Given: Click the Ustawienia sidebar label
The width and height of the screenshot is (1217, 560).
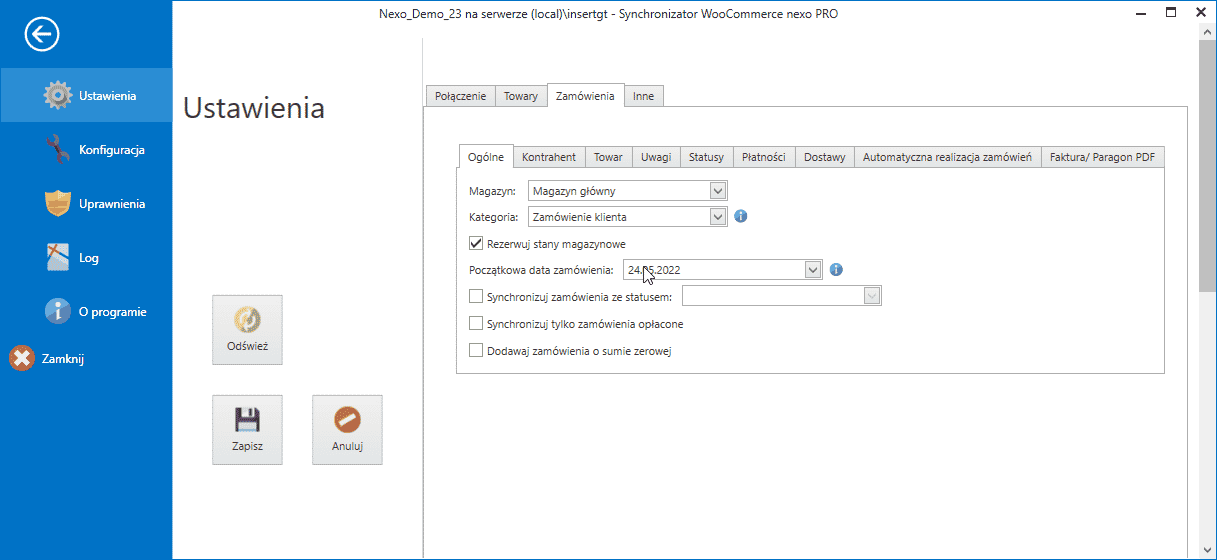Looking at the screenshot, I should pyautogui.click(x=108, y=96).
